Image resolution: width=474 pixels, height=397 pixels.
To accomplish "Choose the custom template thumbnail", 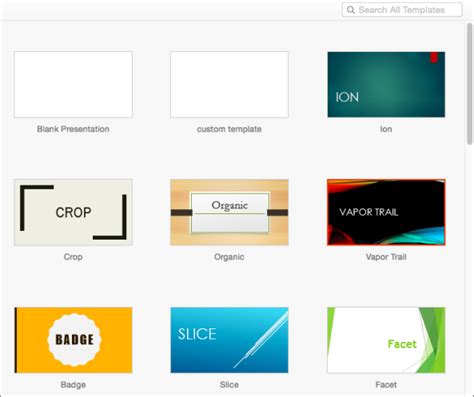I will click(229, 84).
